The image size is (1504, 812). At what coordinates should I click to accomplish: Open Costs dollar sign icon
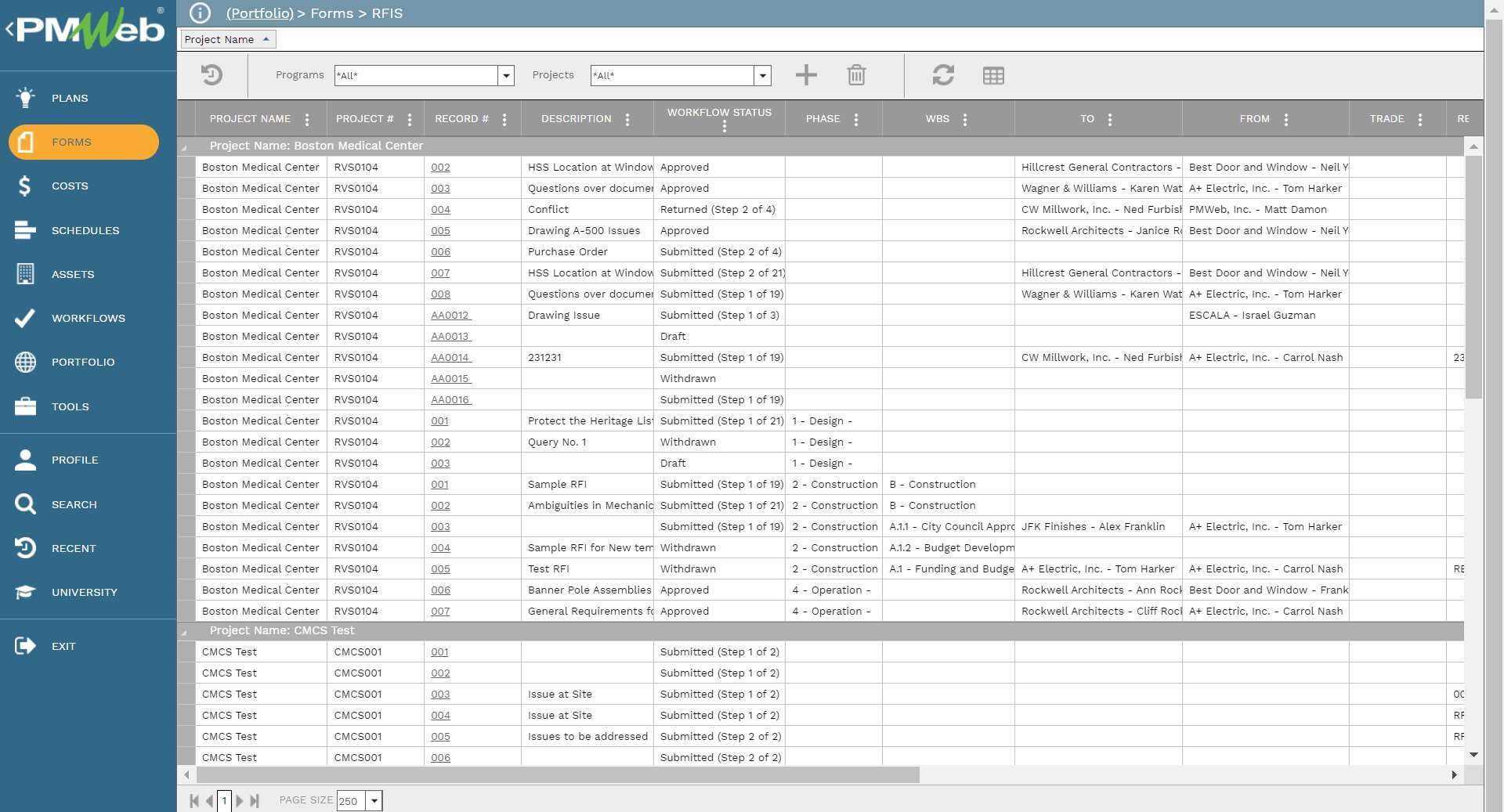[25, 186]
